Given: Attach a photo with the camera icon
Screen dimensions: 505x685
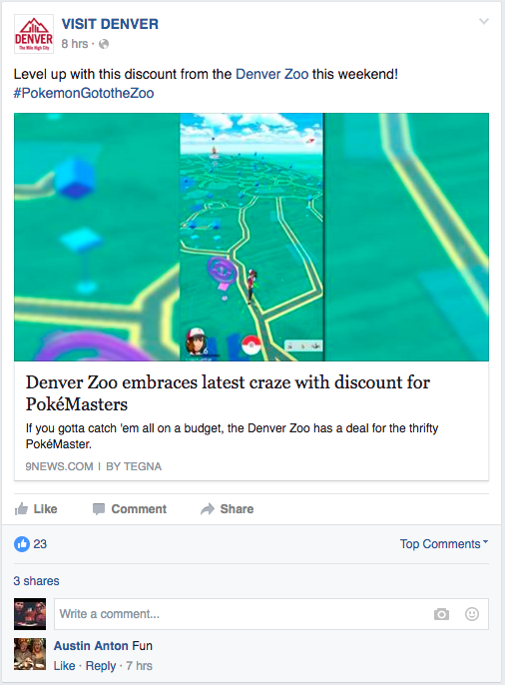Looking at the screenshot, I should 441,614.
